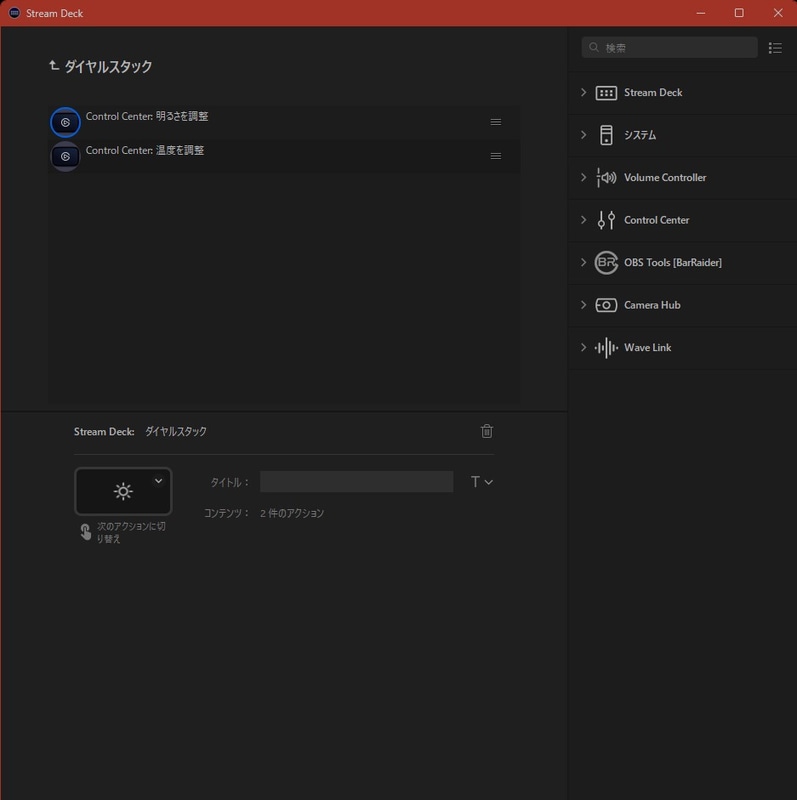Click the Camera Hub camera icon
This screenshot has width=797, height=800.
click(x=606, y=305)
